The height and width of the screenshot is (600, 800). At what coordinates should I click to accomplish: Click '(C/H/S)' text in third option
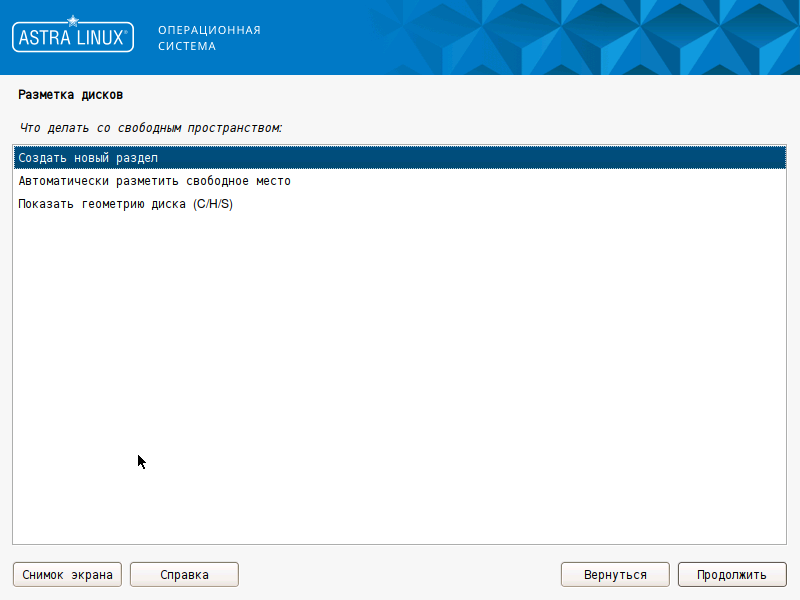[213, 204]
